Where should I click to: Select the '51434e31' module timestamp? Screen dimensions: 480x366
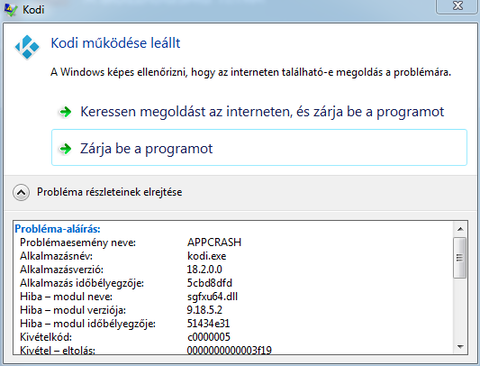(208, 324)
